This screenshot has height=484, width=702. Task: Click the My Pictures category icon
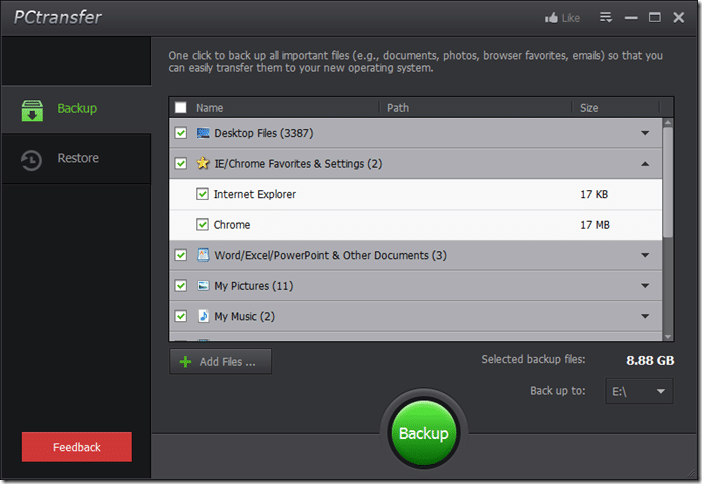pyautogui.click(x=203, y=286)
